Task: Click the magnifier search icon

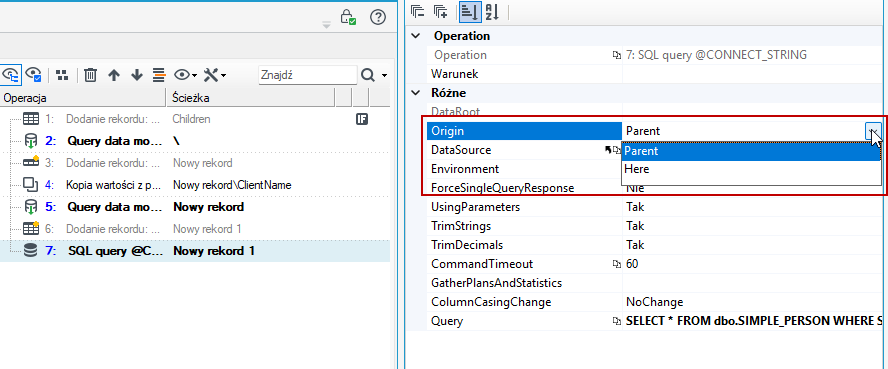Action: (368, 75)
